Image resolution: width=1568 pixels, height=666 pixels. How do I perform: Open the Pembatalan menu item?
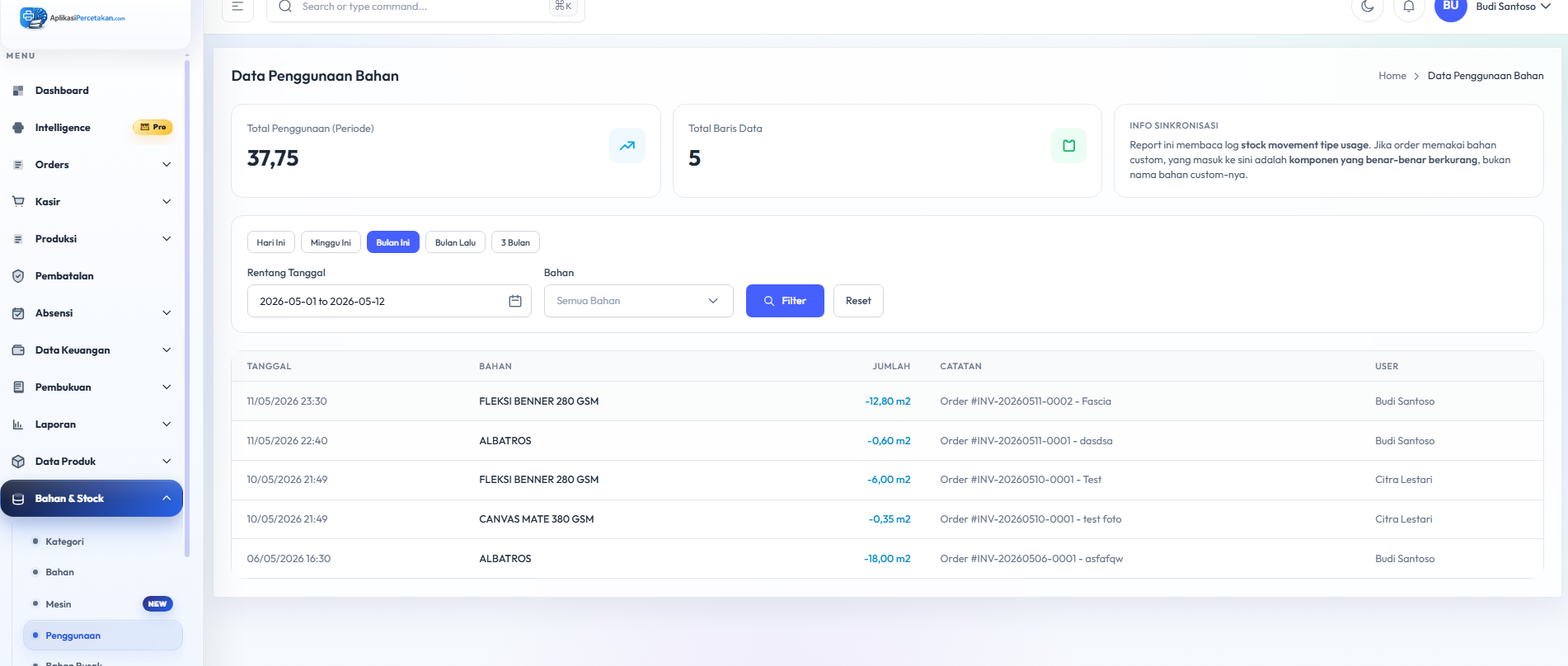point(92,276)
